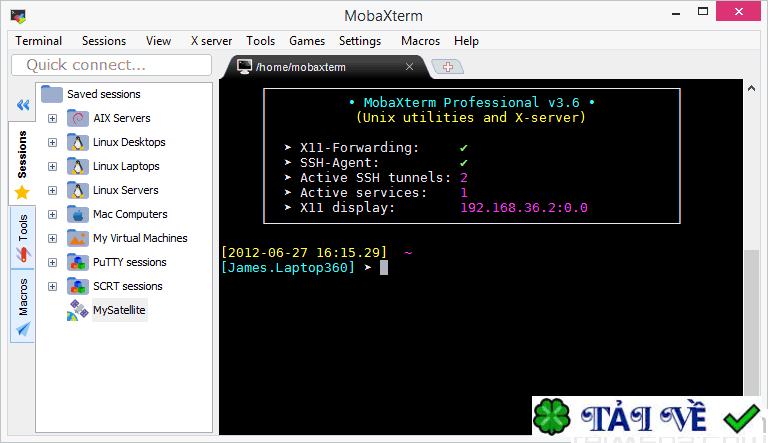Click the terminal monitor icon on tab
The height and width of the screenshot is (443, 768).
(x=244, y=67)
